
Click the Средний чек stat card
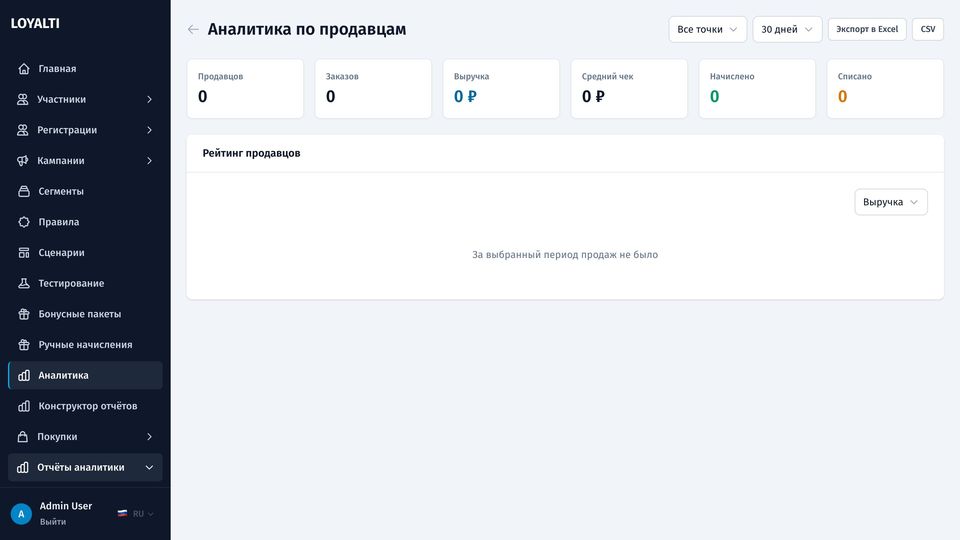point(629,89)
